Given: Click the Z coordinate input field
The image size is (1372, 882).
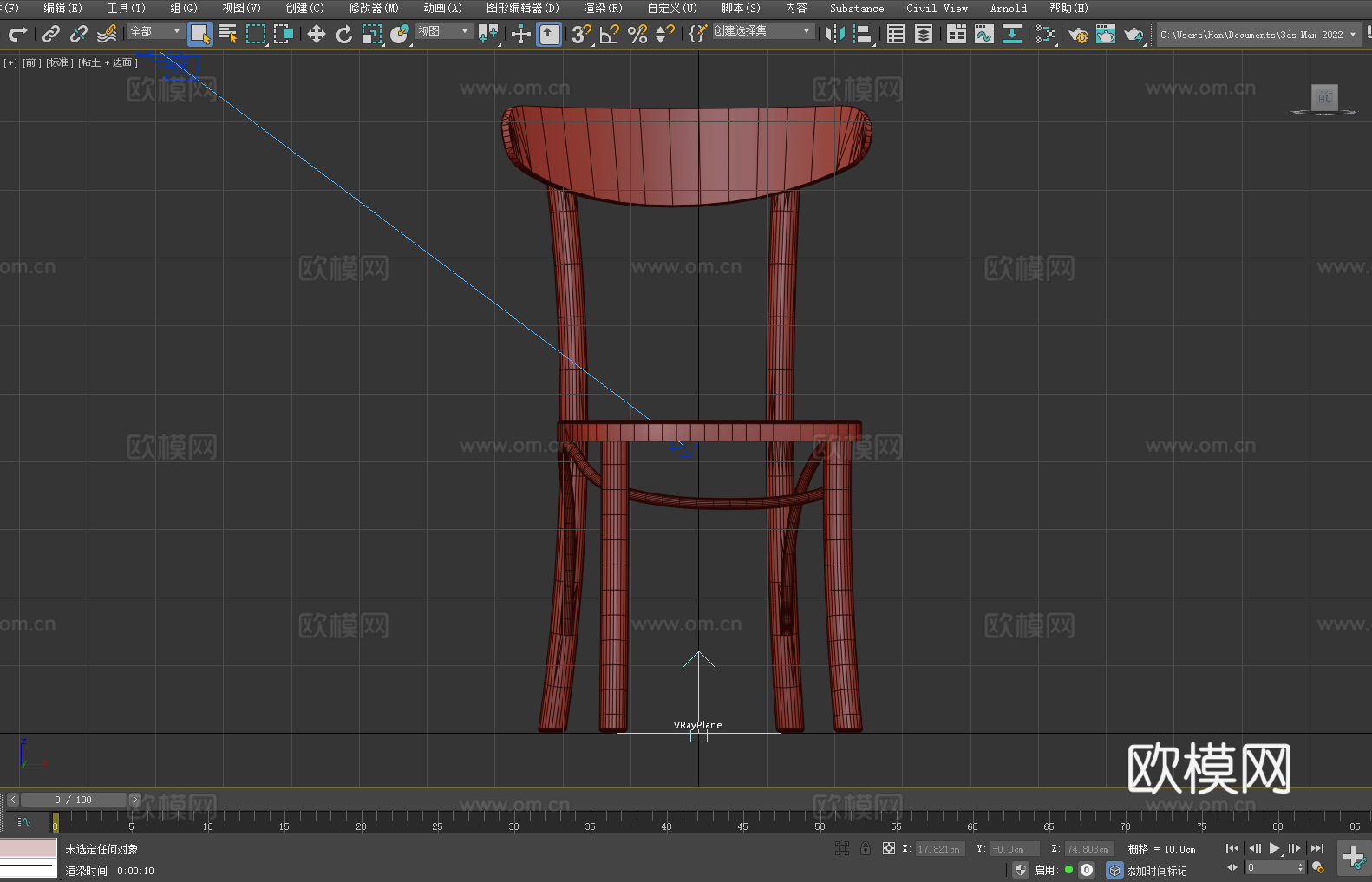Looking at the screenshot, I should 1088,849.
